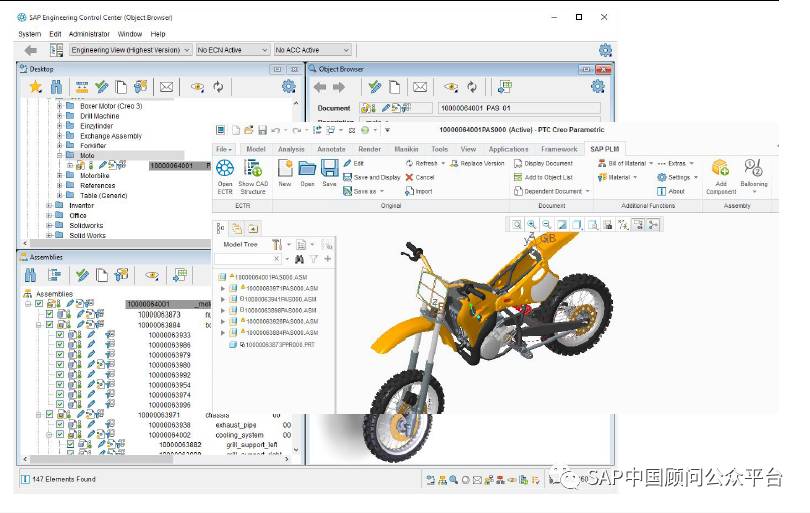Screen dimensions: 810x513
Task: Click the forward arrow in Object Browser
Action: (x=338, y=87)
